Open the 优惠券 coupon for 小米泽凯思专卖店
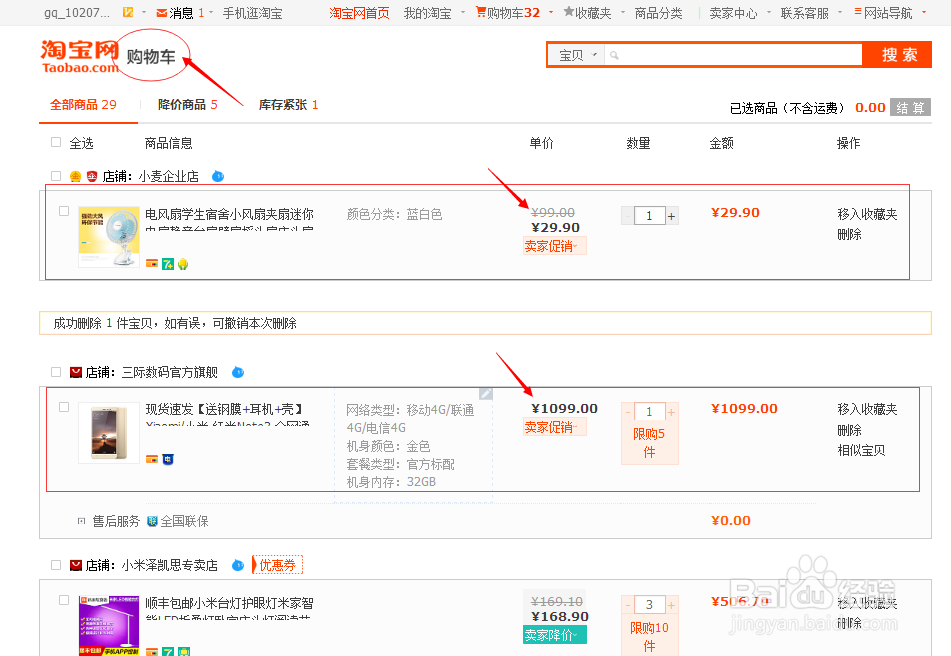 coord(278,565)
